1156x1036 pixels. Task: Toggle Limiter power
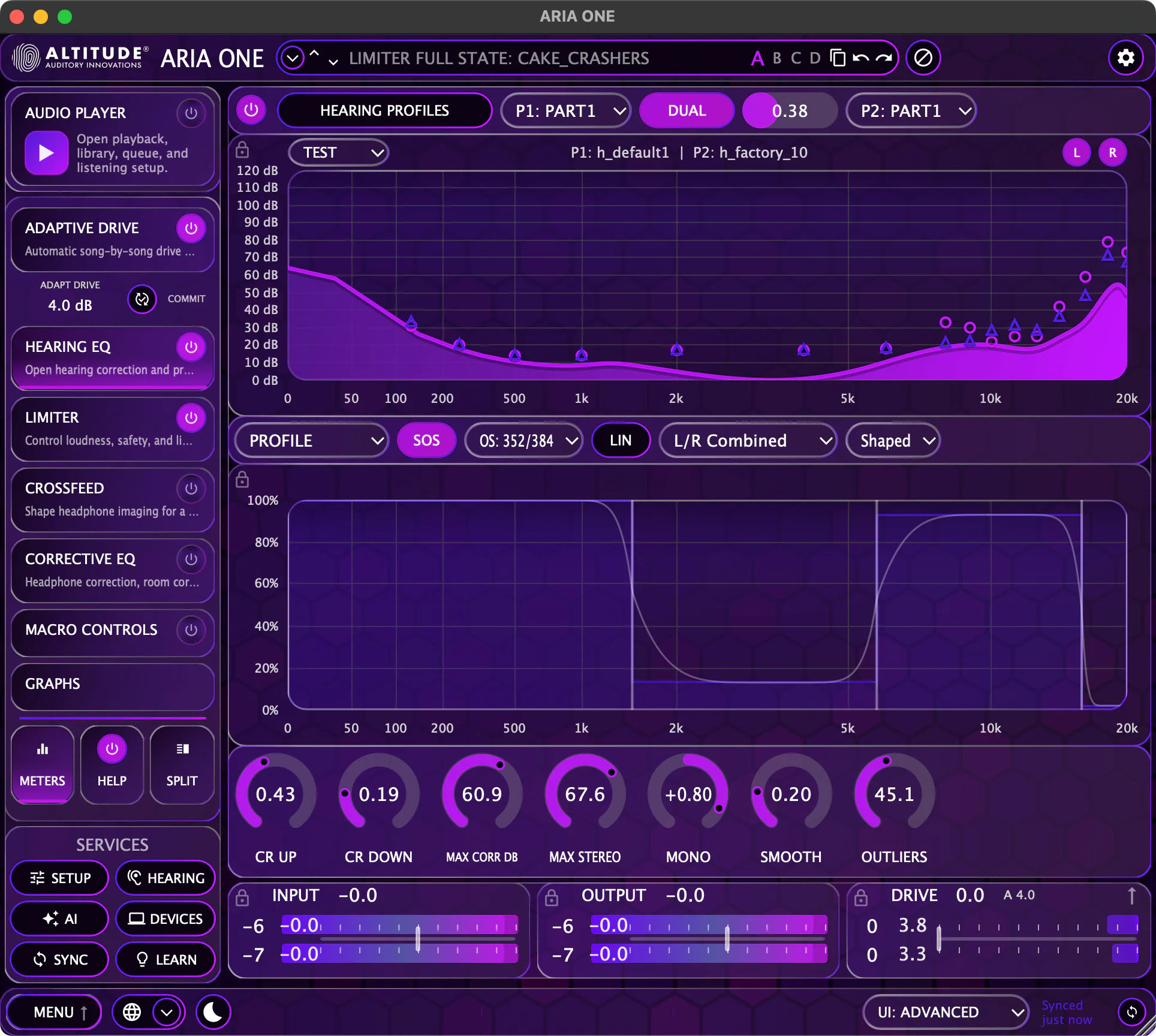(191, 417)
